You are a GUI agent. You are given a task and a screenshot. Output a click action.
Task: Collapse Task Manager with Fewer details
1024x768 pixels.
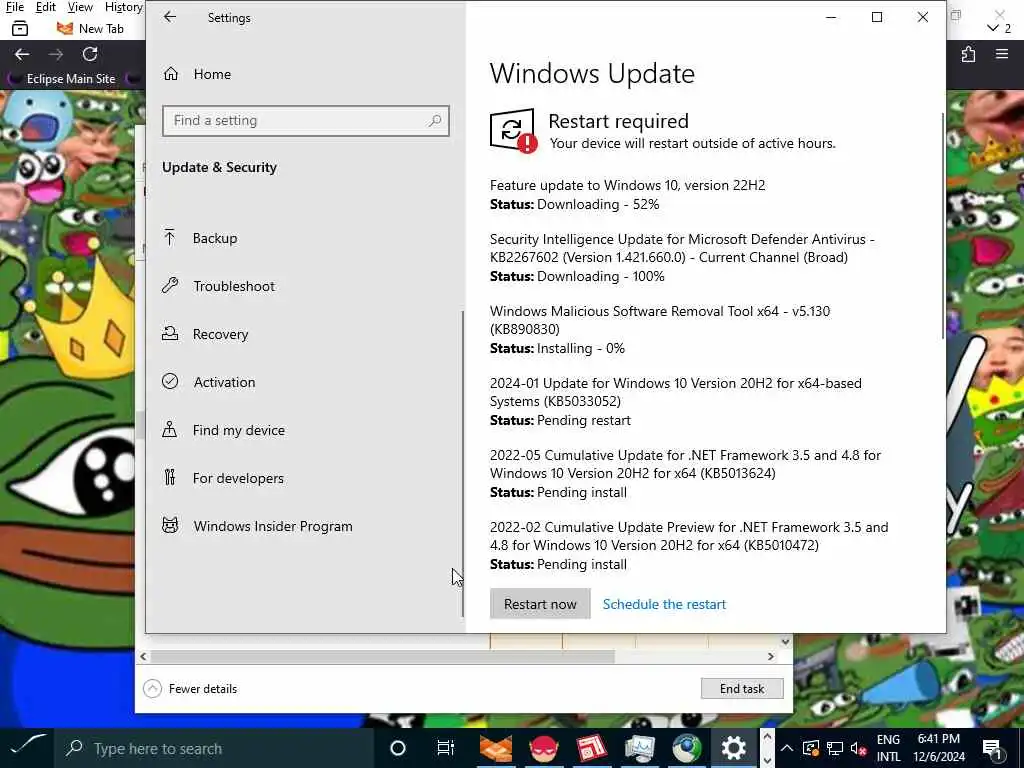pos(190,688)
